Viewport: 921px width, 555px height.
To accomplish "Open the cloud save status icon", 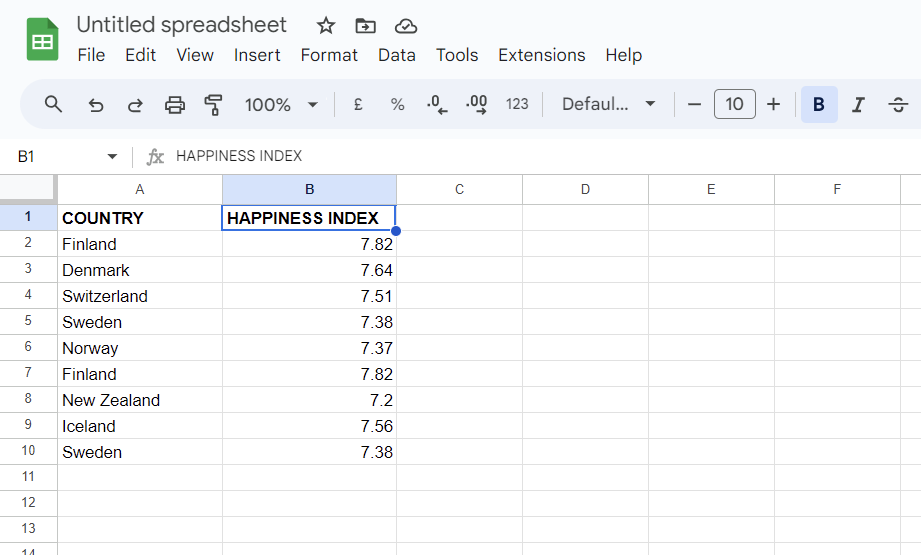I will [405, 26].
